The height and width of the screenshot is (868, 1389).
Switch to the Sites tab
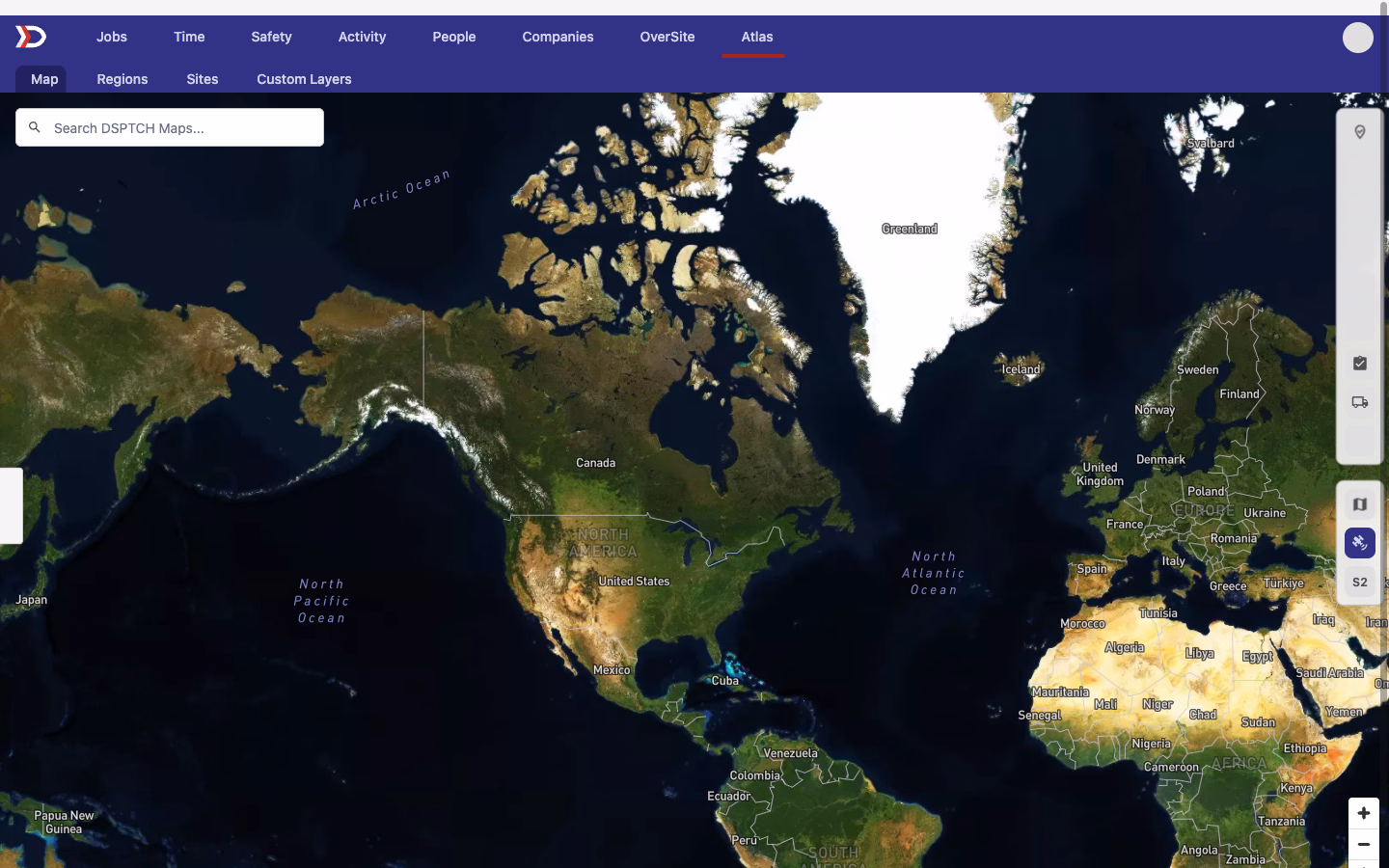[x=203, y=79]
